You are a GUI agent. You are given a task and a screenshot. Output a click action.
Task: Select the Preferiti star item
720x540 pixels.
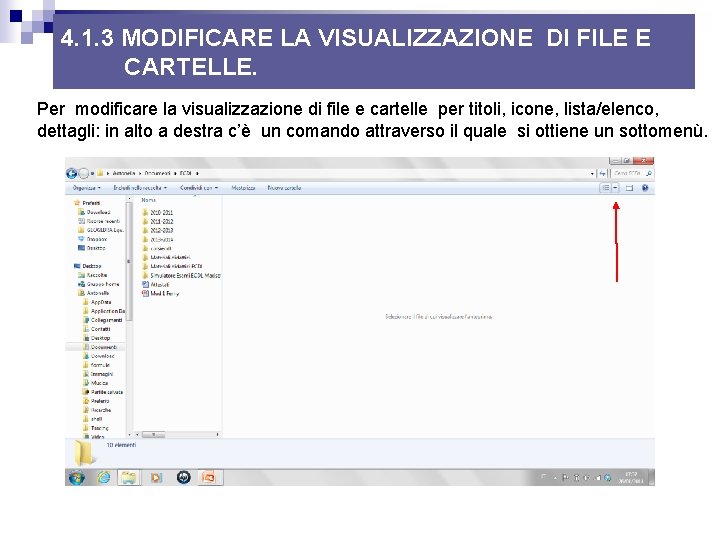(x=87, y=203)
